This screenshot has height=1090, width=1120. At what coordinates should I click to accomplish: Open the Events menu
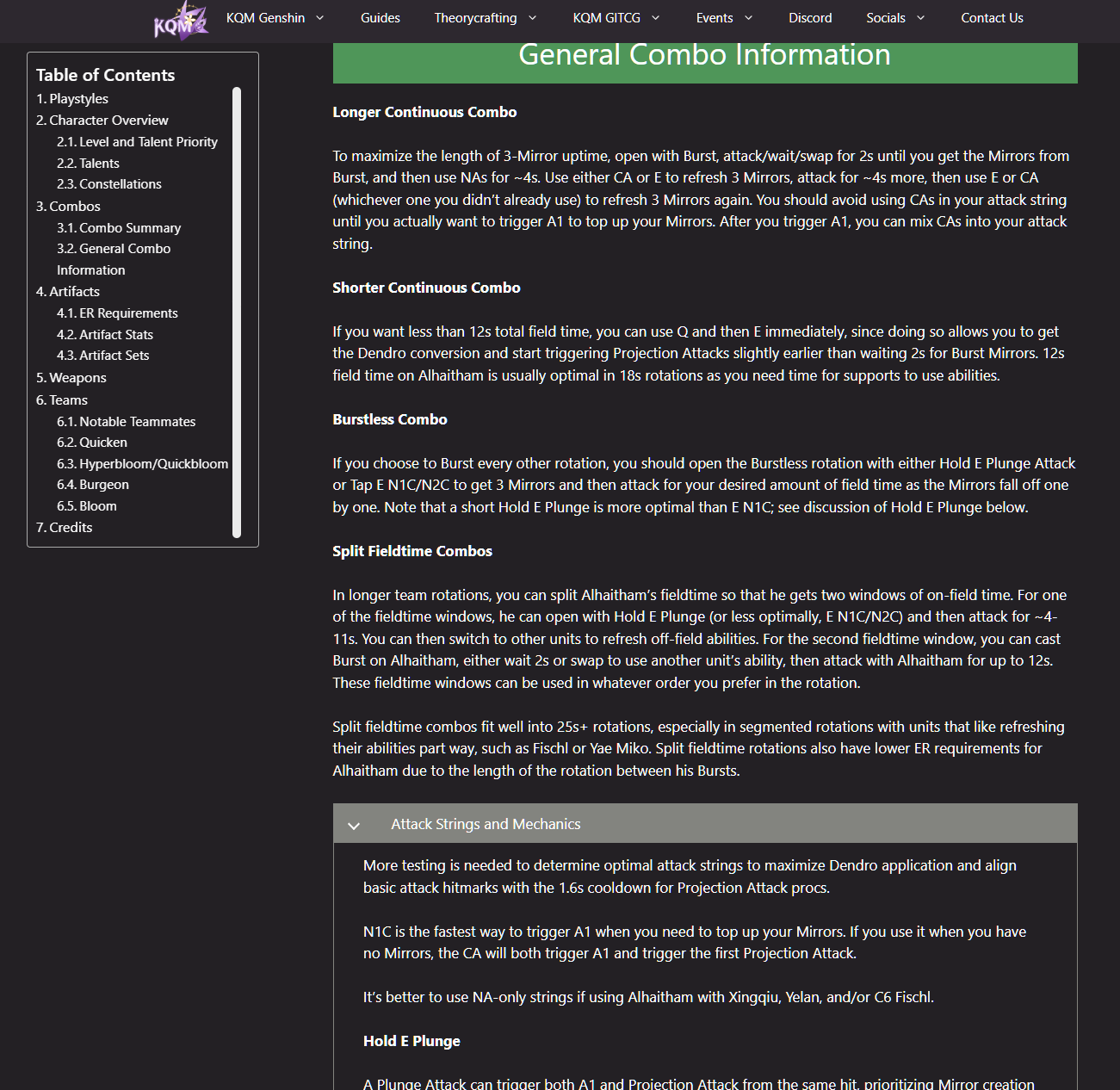(715, 18)
